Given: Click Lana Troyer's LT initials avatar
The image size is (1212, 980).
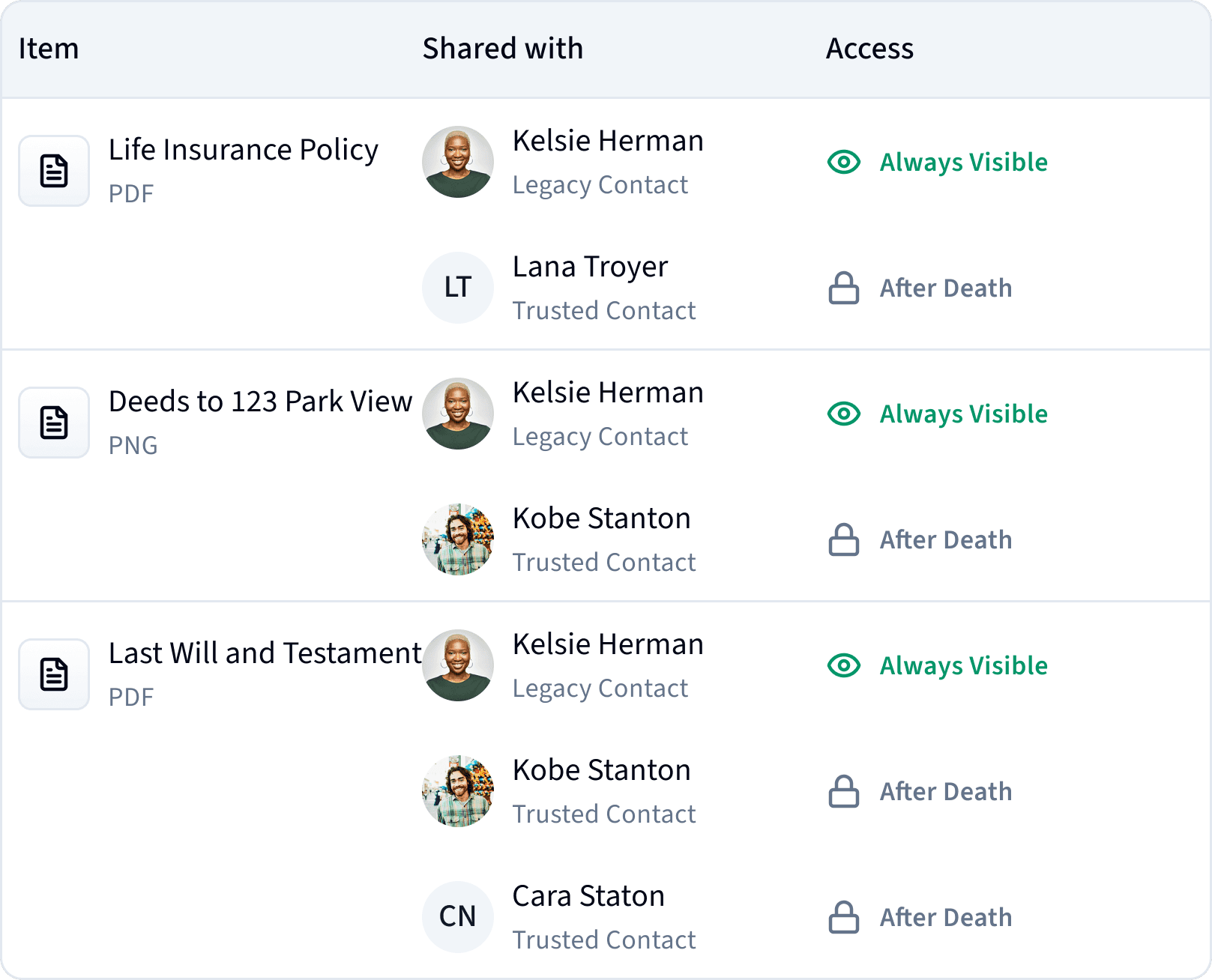Looking at the screenshot, I should click(458, 288).
